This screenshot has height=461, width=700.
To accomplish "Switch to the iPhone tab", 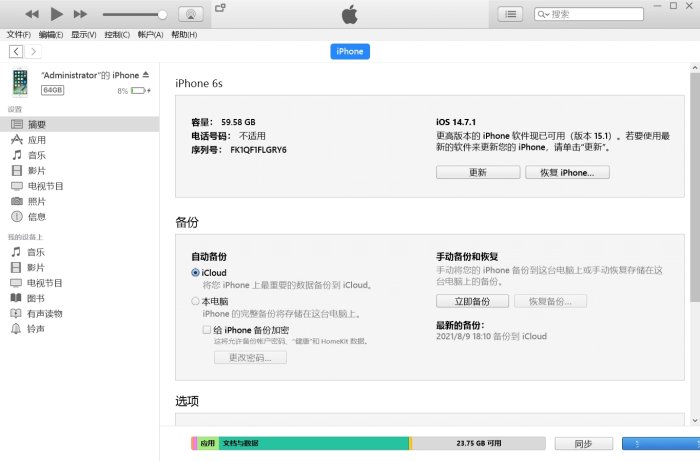I will [350, 51].
